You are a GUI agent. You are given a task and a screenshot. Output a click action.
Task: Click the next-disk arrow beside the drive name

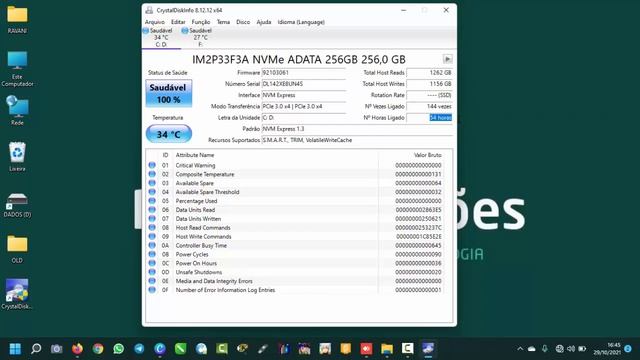coord(447,59)
